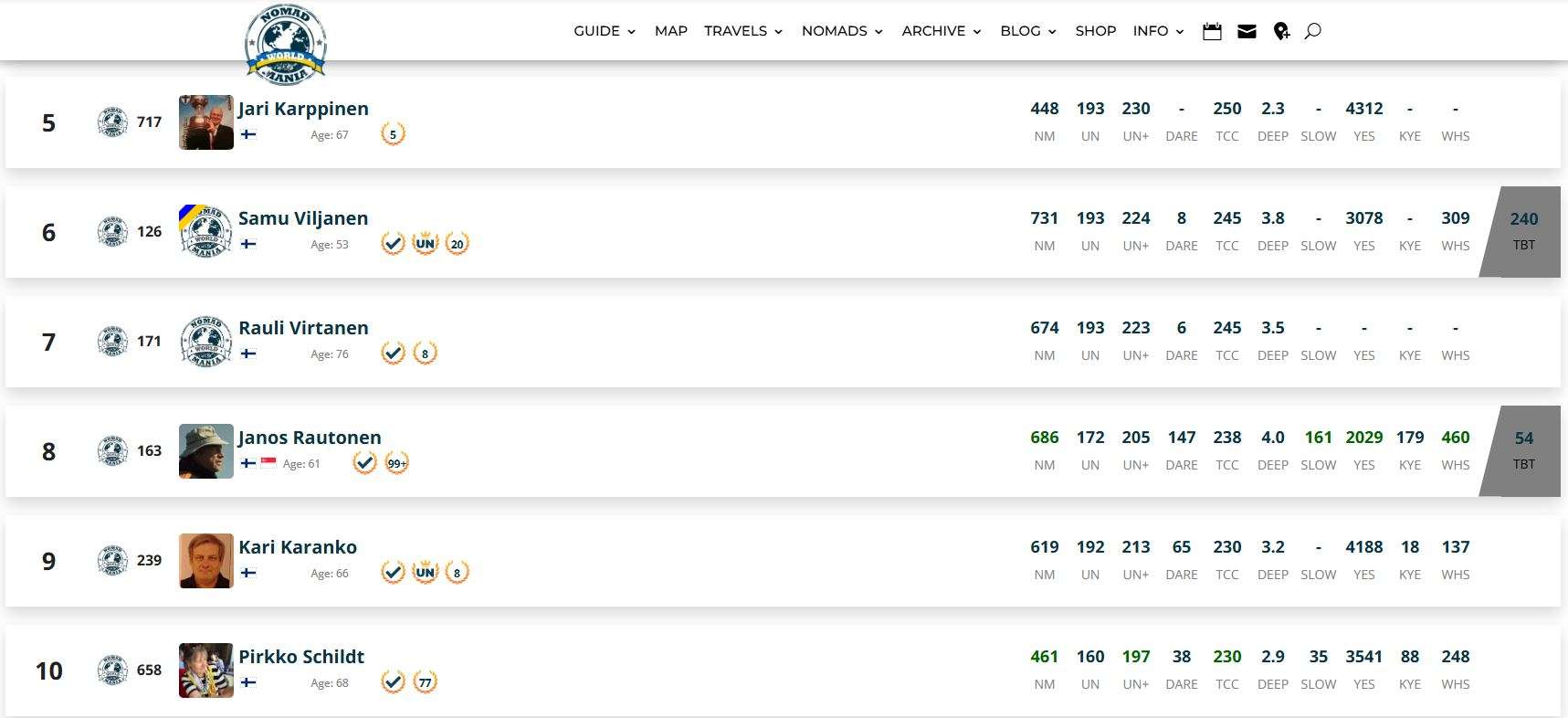The height and width of the screenshot is (718, 1568).
Task: Expand the TRAVELS dropdown menu
Action: 743,31
